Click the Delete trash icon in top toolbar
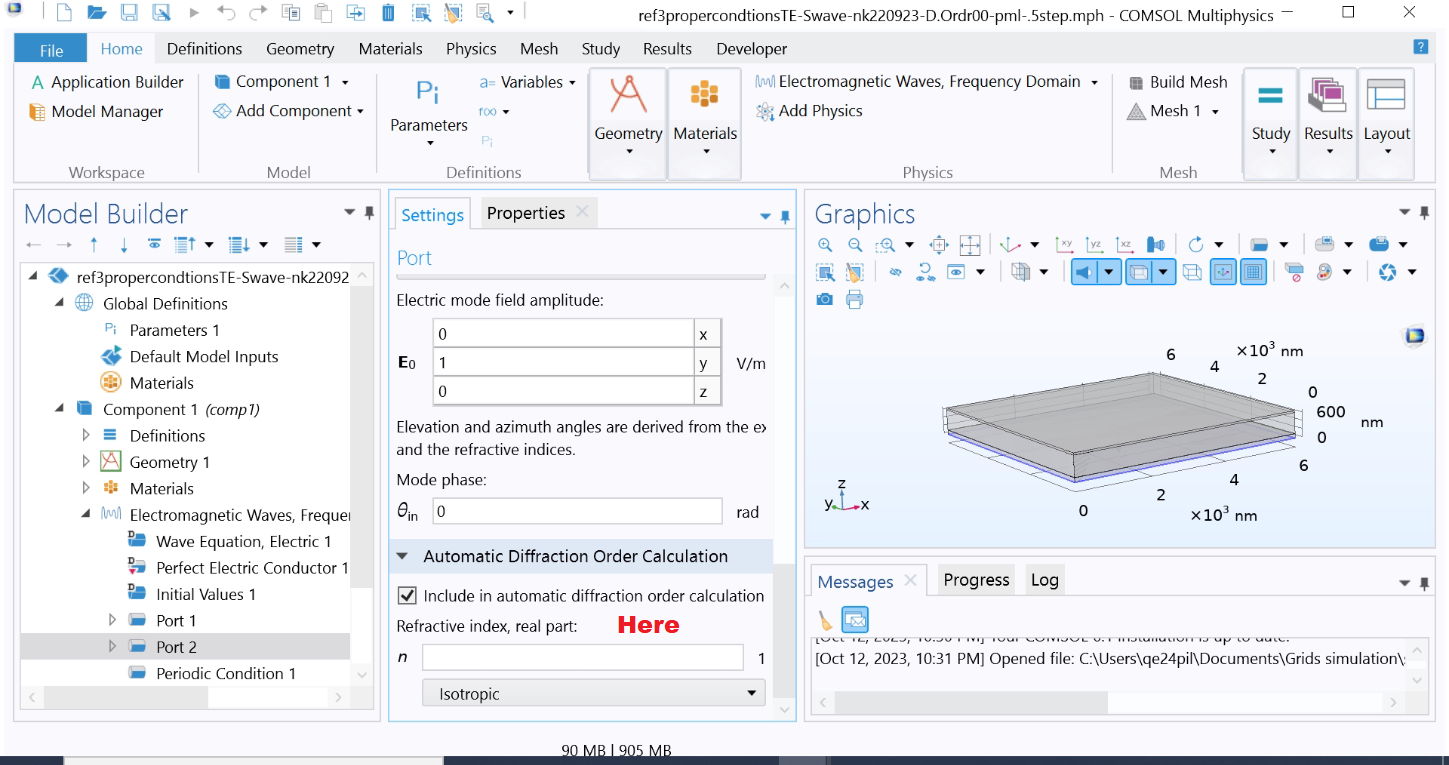 pyautogui.click(x=388, y=13)
